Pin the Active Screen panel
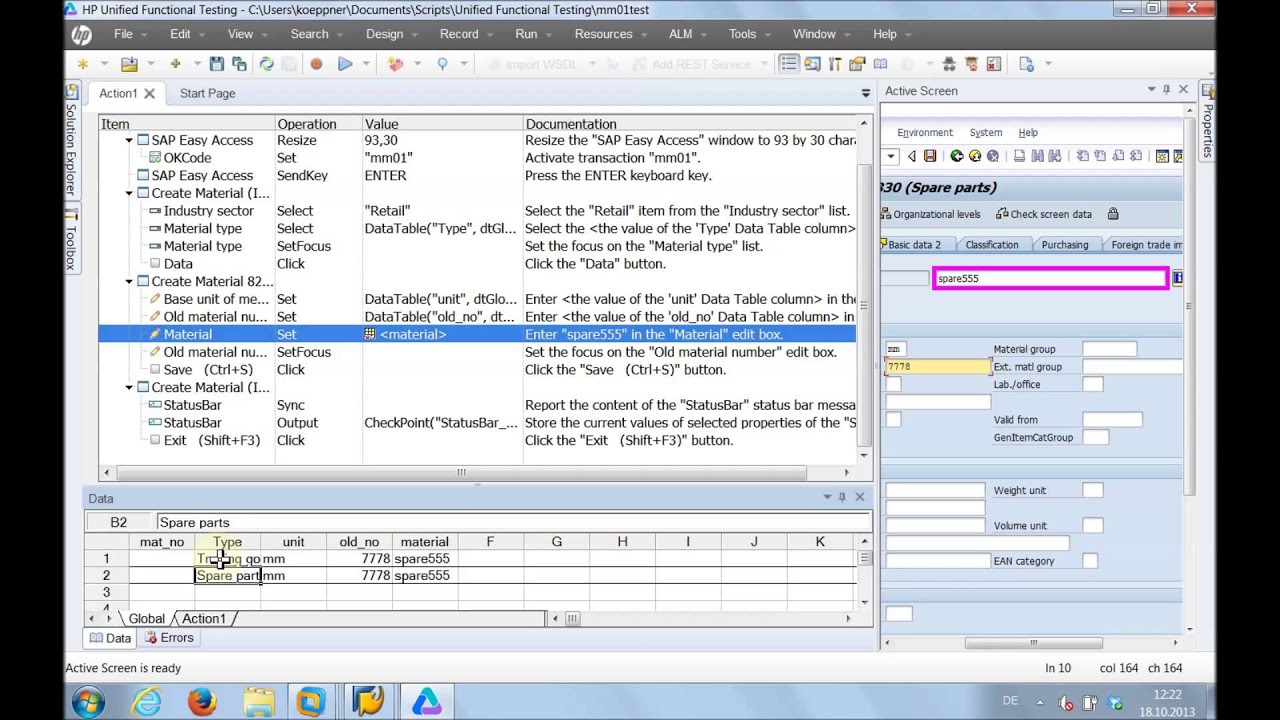The image size is (1280, 720). pos(1166,90)
